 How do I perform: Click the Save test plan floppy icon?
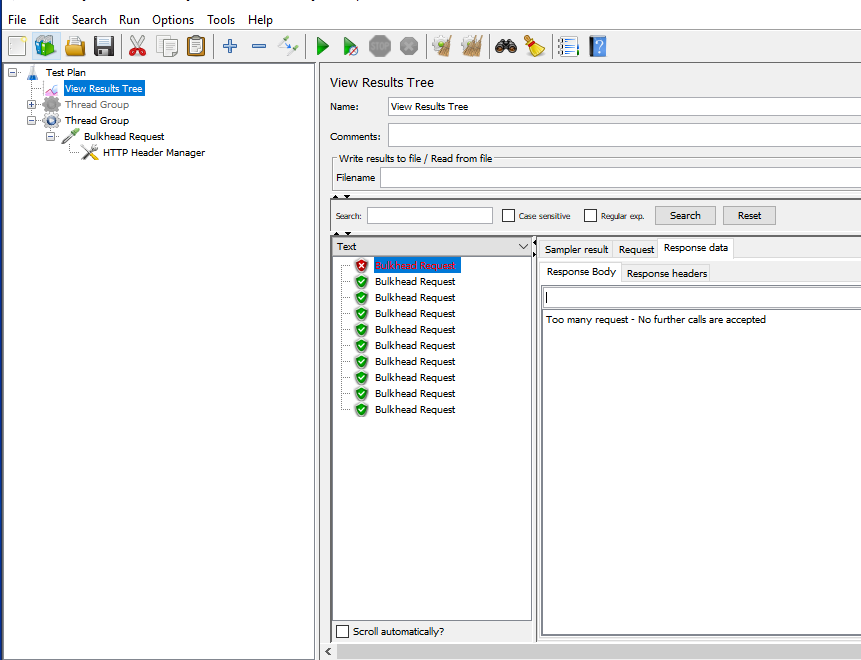(104, 46)
